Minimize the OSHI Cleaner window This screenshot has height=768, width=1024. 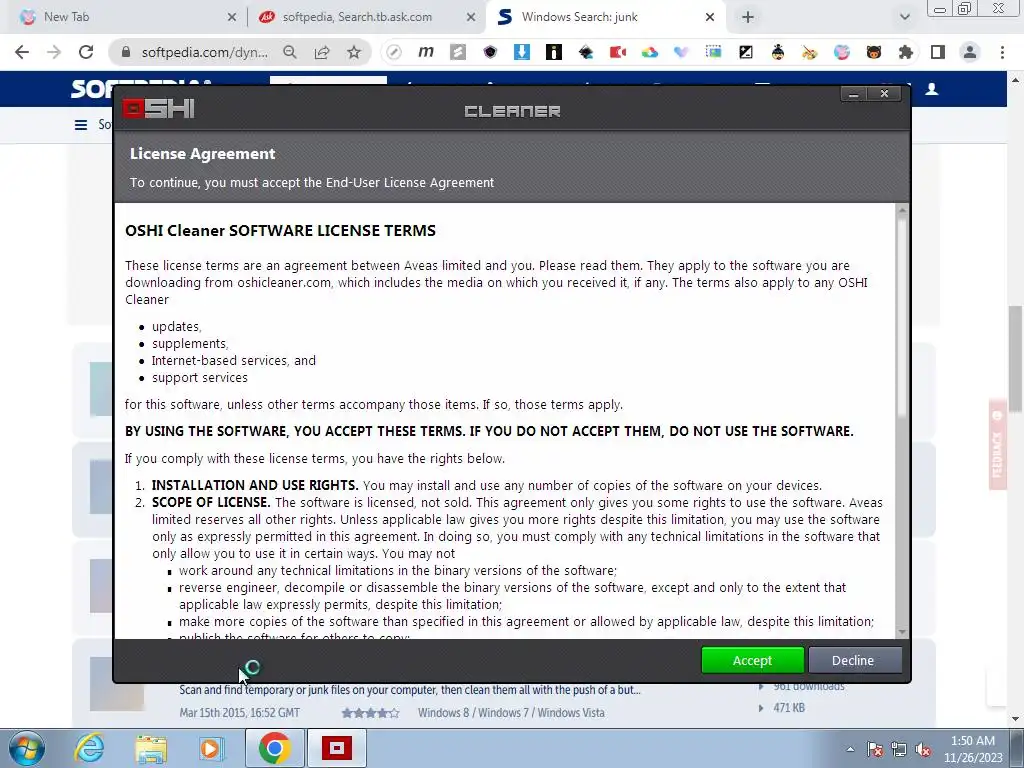(854, 94)
